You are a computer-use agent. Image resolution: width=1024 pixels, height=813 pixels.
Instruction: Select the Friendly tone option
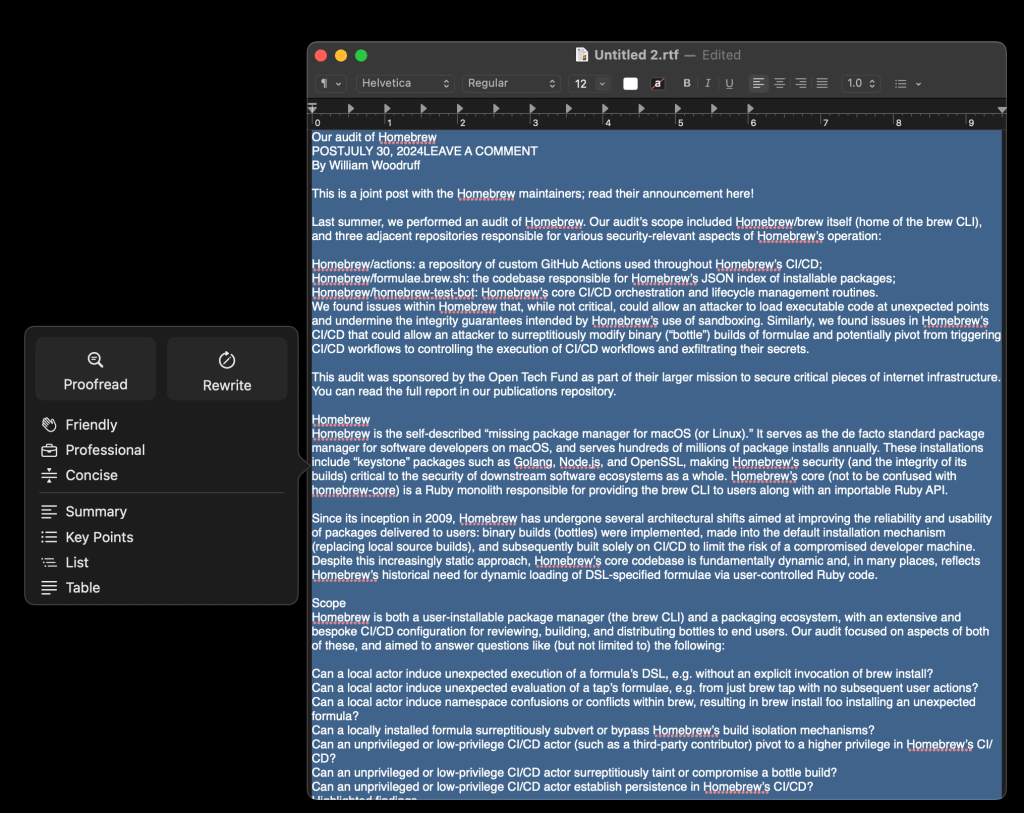91,425
